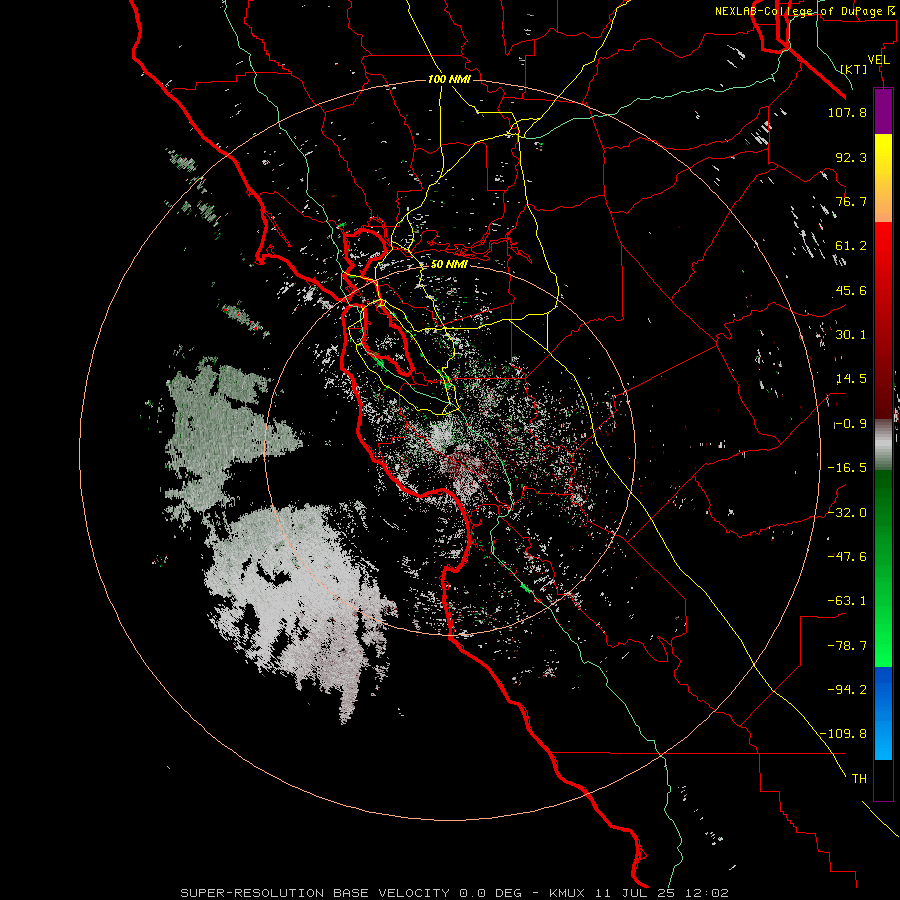Viewport: 900px width, 900px height.
Task: Select the 61.2 velocity scale label
Action: pos(851,246)
